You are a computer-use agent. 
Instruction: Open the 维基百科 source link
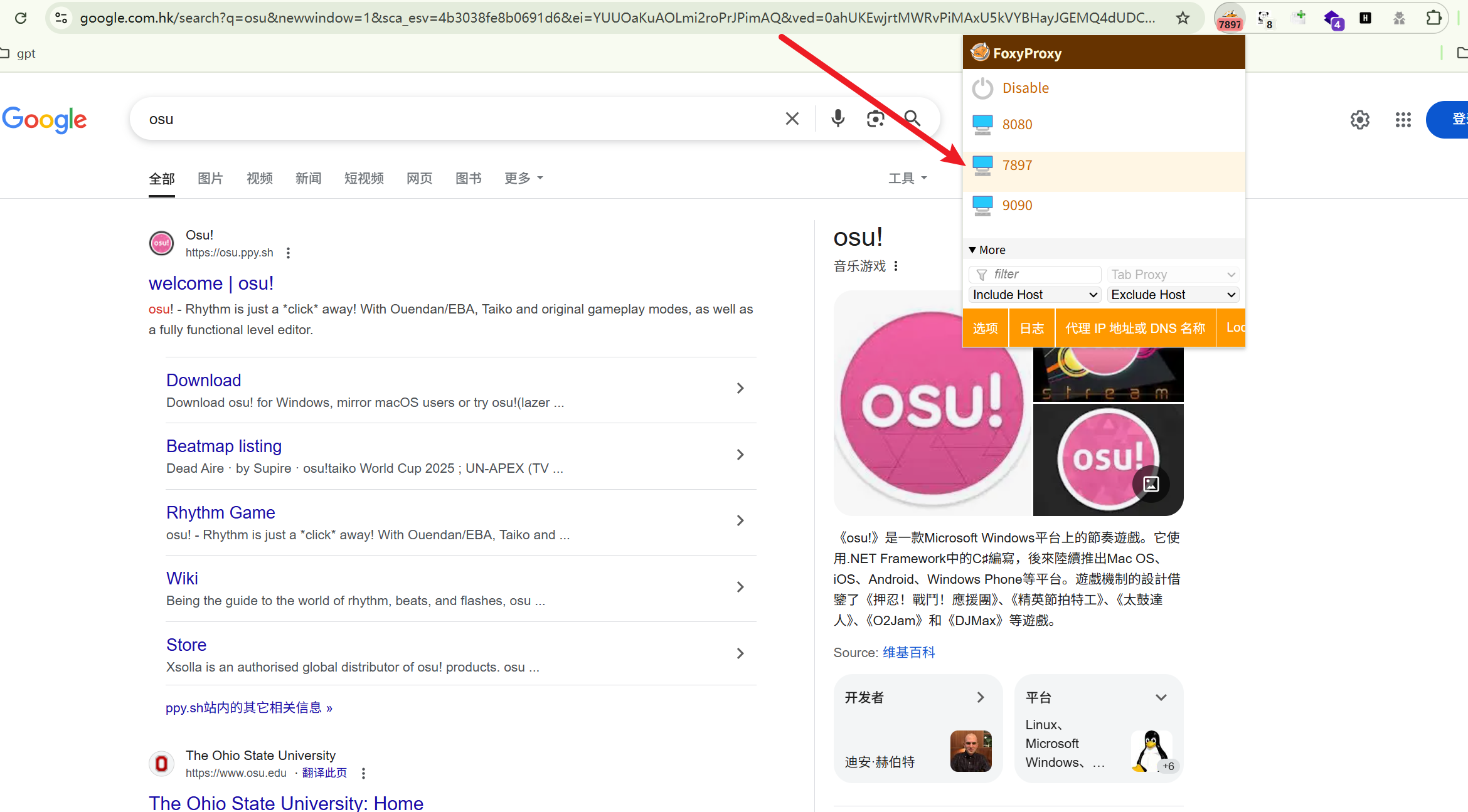[x=908, y=653]
